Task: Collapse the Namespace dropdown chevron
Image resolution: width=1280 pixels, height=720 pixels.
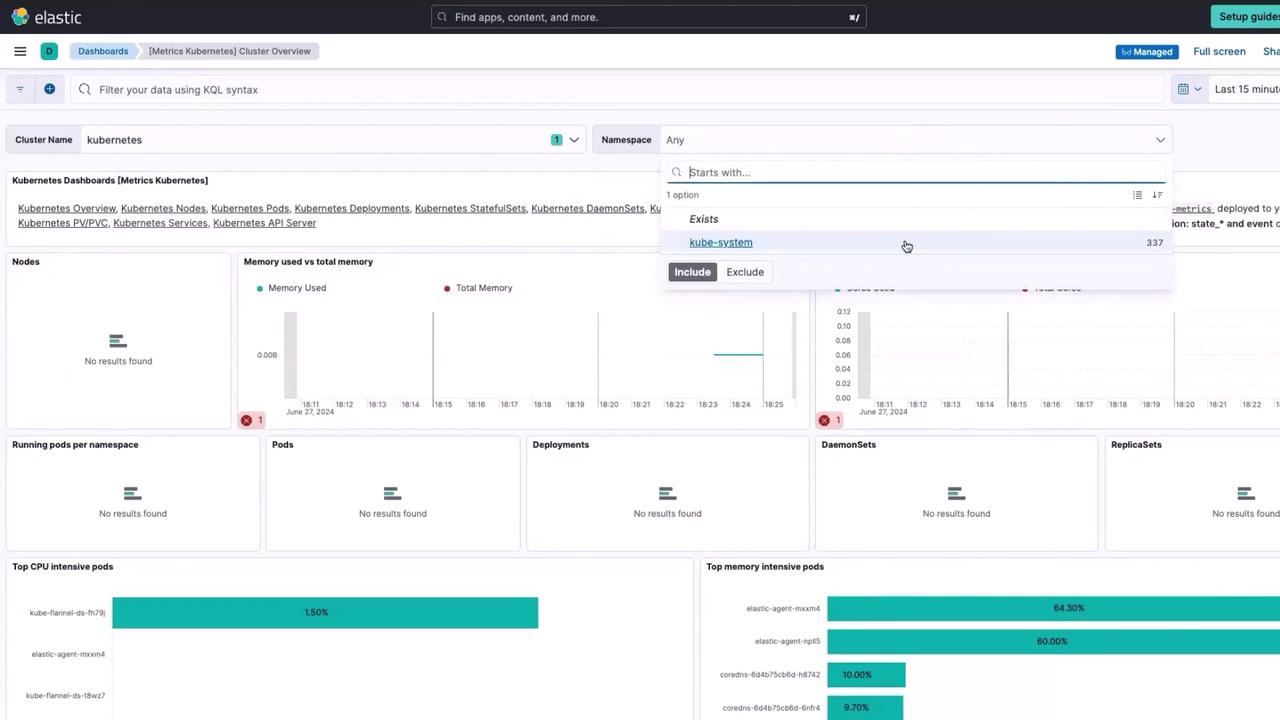Action: pyautogui.click(x=1160, y=140)
